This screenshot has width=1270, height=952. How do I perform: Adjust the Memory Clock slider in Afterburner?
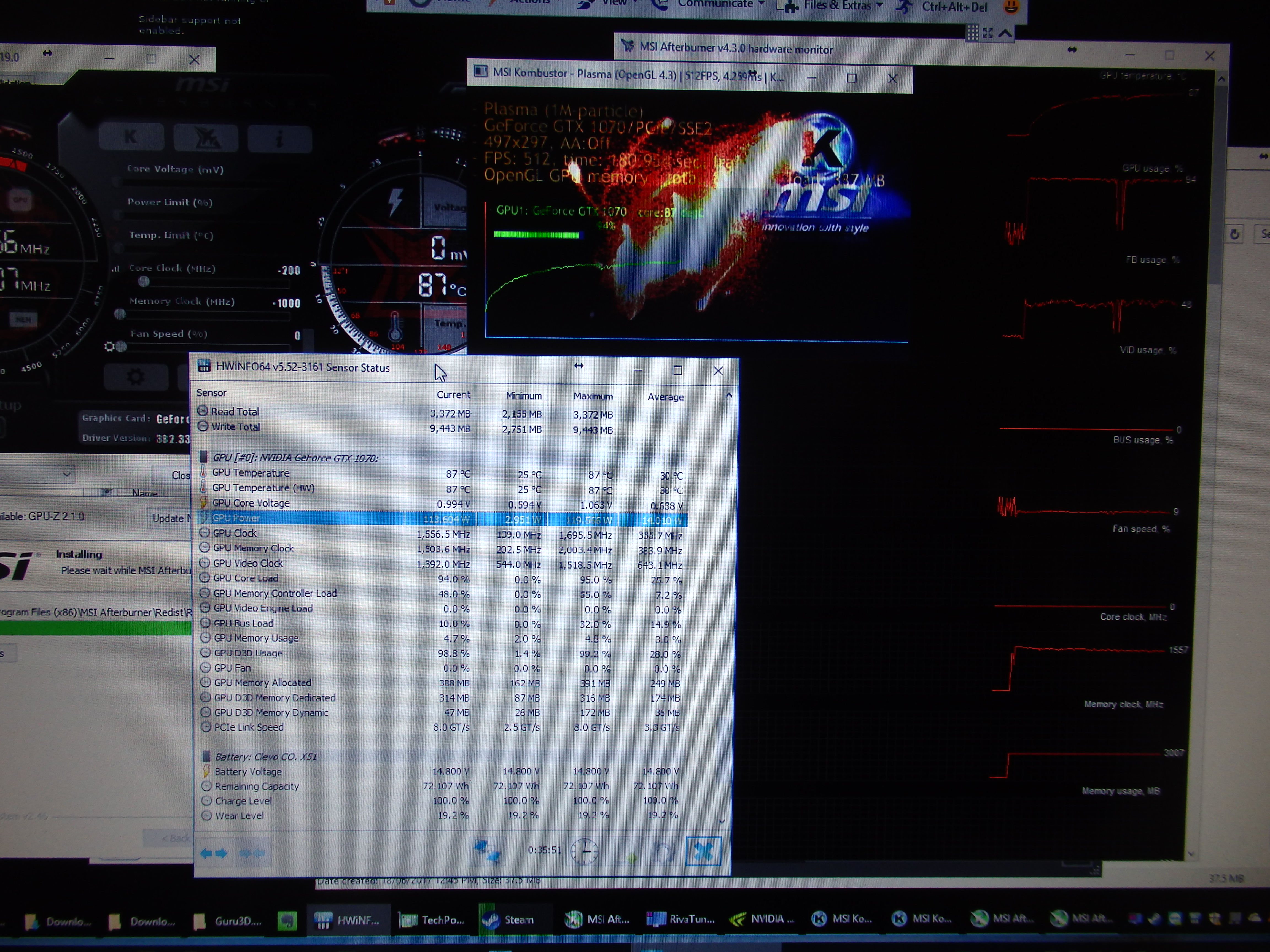coord(120,314)
